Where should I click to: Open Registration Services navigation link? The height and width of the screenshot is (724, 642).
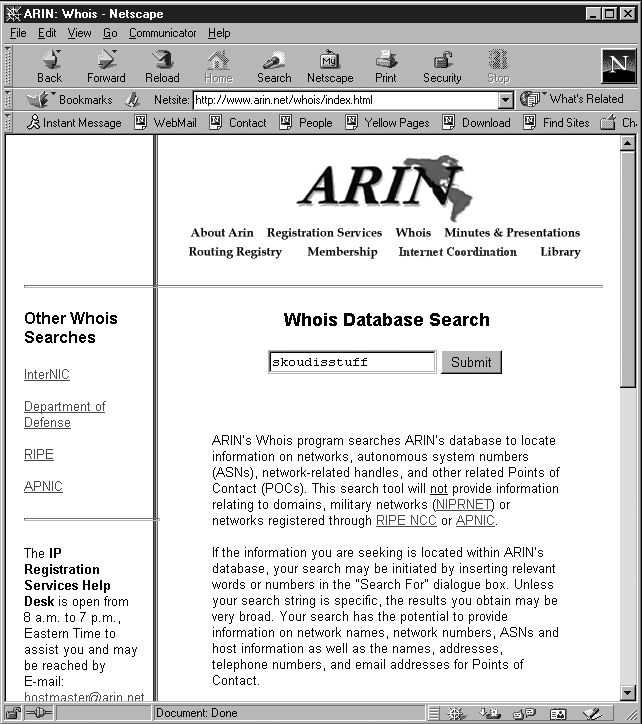coord(324,233)
